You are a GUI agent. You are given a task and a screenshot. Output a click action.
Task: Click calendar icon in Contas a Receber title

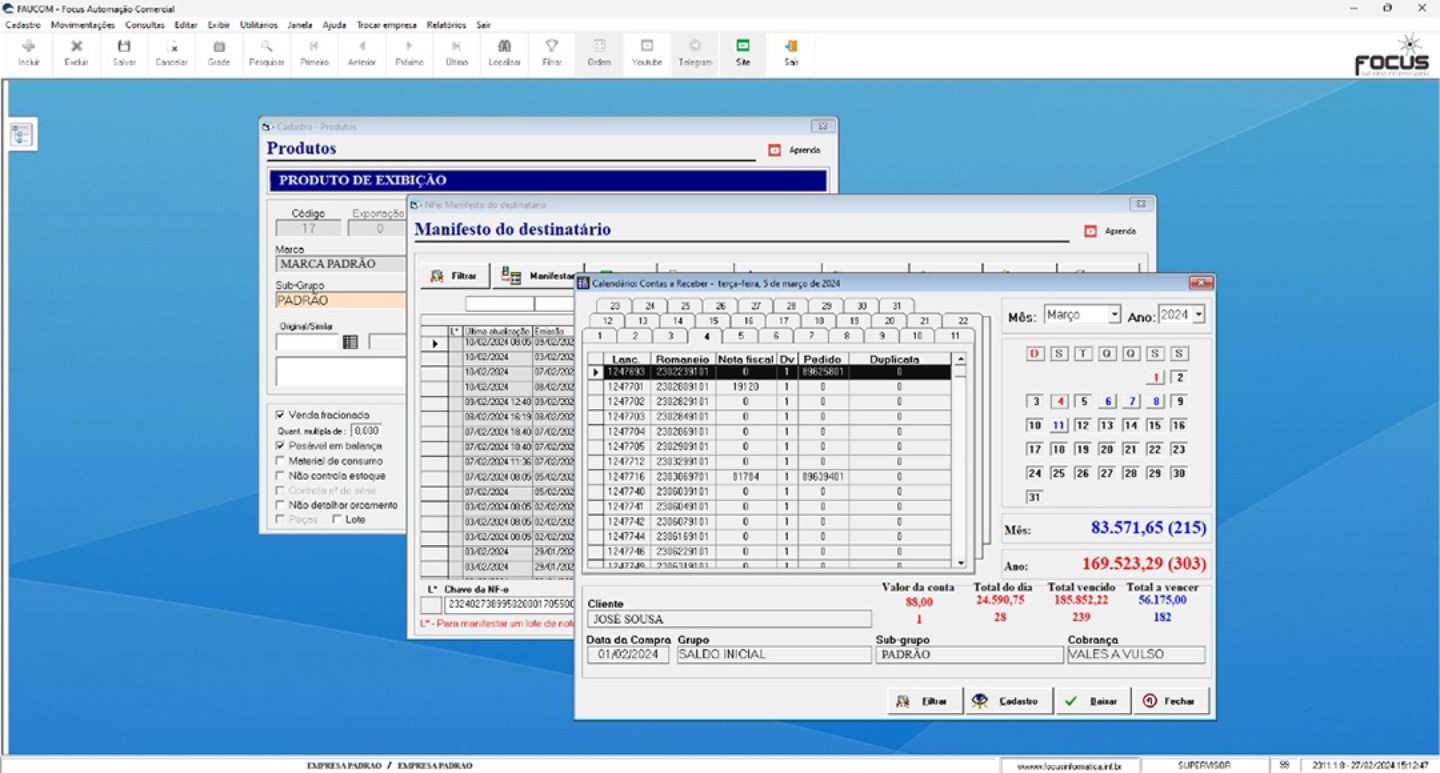(x=583, y=283)
